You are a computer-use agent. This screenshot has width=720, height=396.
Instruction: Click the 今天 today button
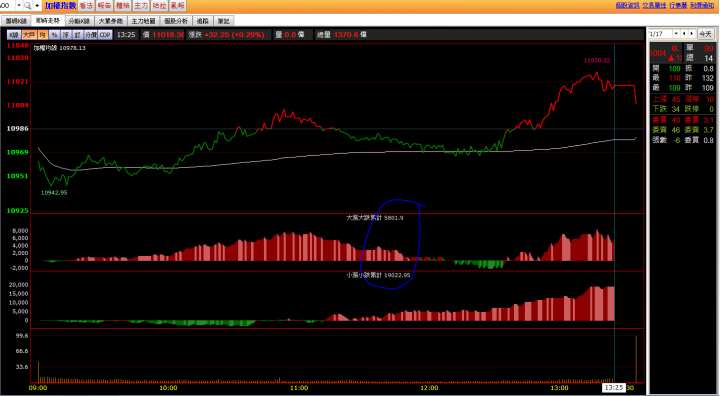coord(705,34)
